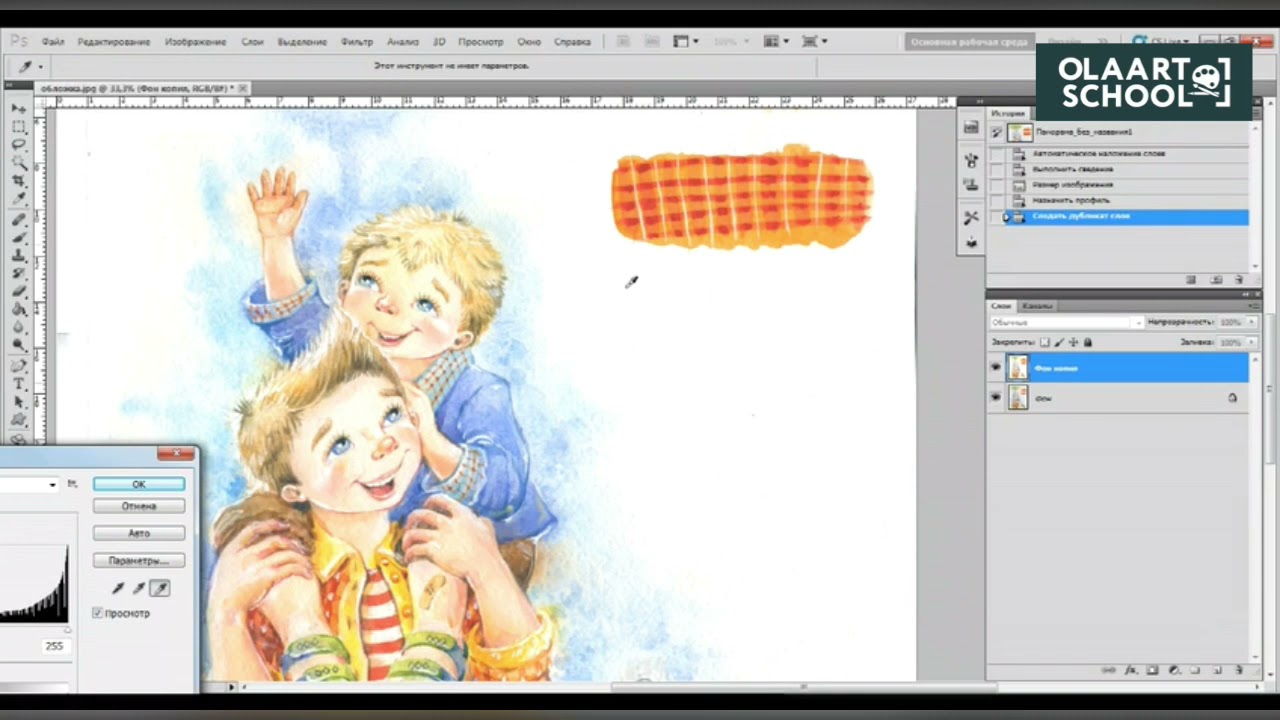This screenshot has width=1280, height=720.
Task: Click the 255 input level field
Action: (55, 646)
